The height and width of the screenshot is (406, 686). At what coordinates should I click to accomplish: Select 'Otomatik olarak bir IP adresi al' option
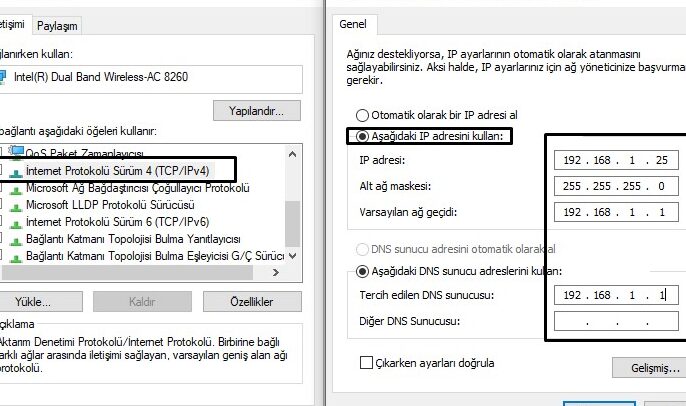[362, 116]
